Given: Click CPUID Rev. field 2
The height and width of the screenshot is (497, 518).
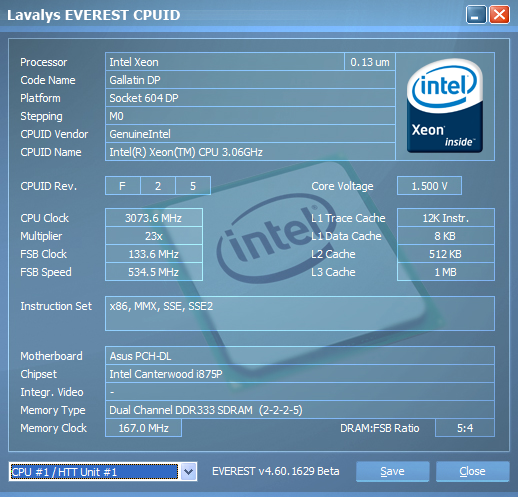Looking at the screenshot, I should pyautogui.click(x=158, y=186).
